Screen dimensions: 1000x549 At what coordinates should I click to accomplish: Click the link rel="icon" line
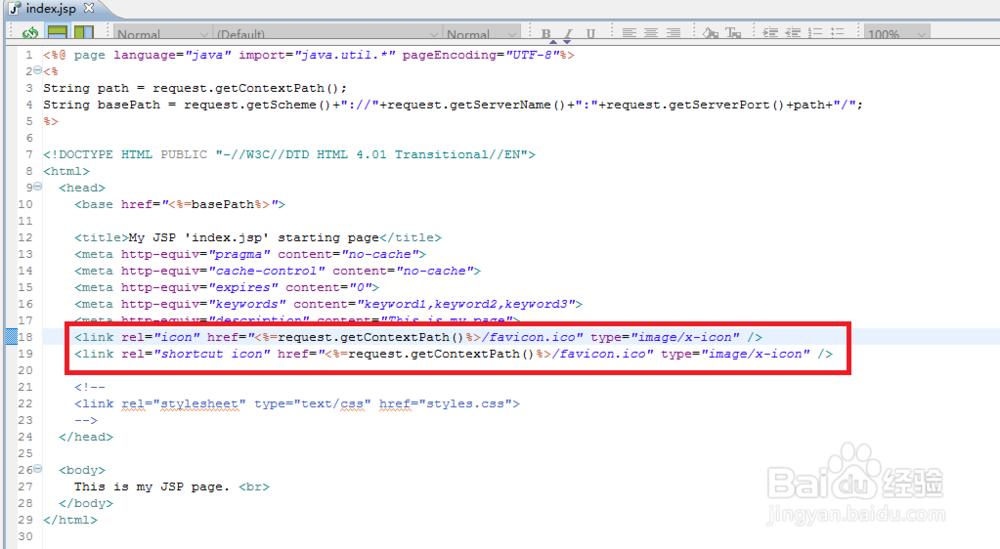click(x=418, y=337)
